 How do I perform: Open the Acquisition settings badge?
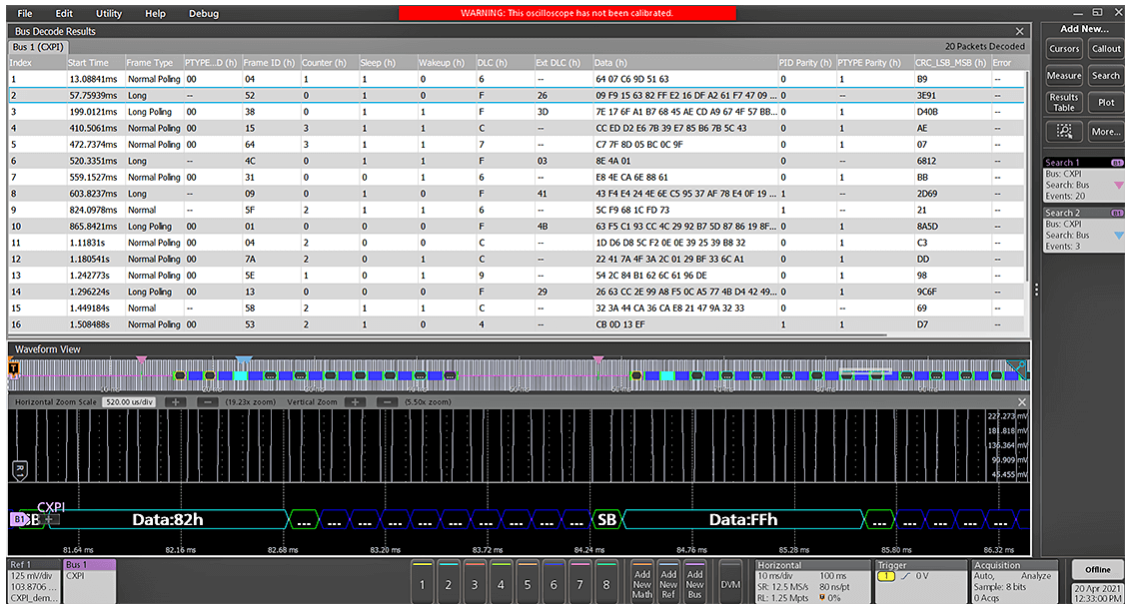(x=1014, y=581)
